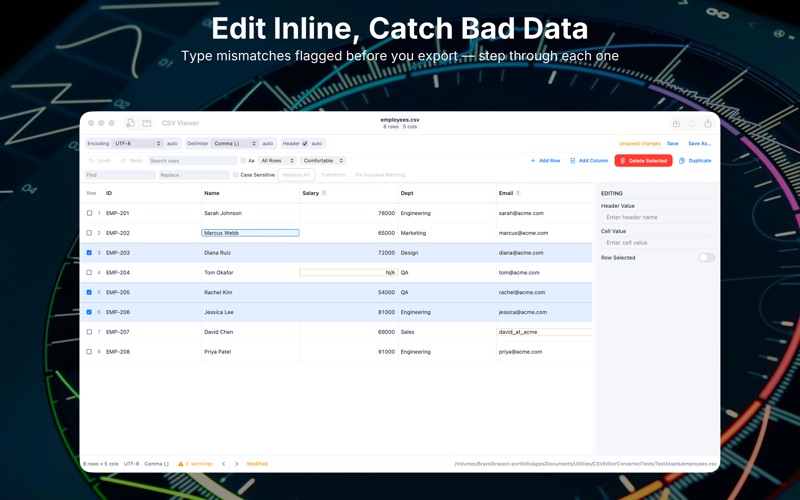
Task: Click the download/import icon in the title bar
Action: 676,123
